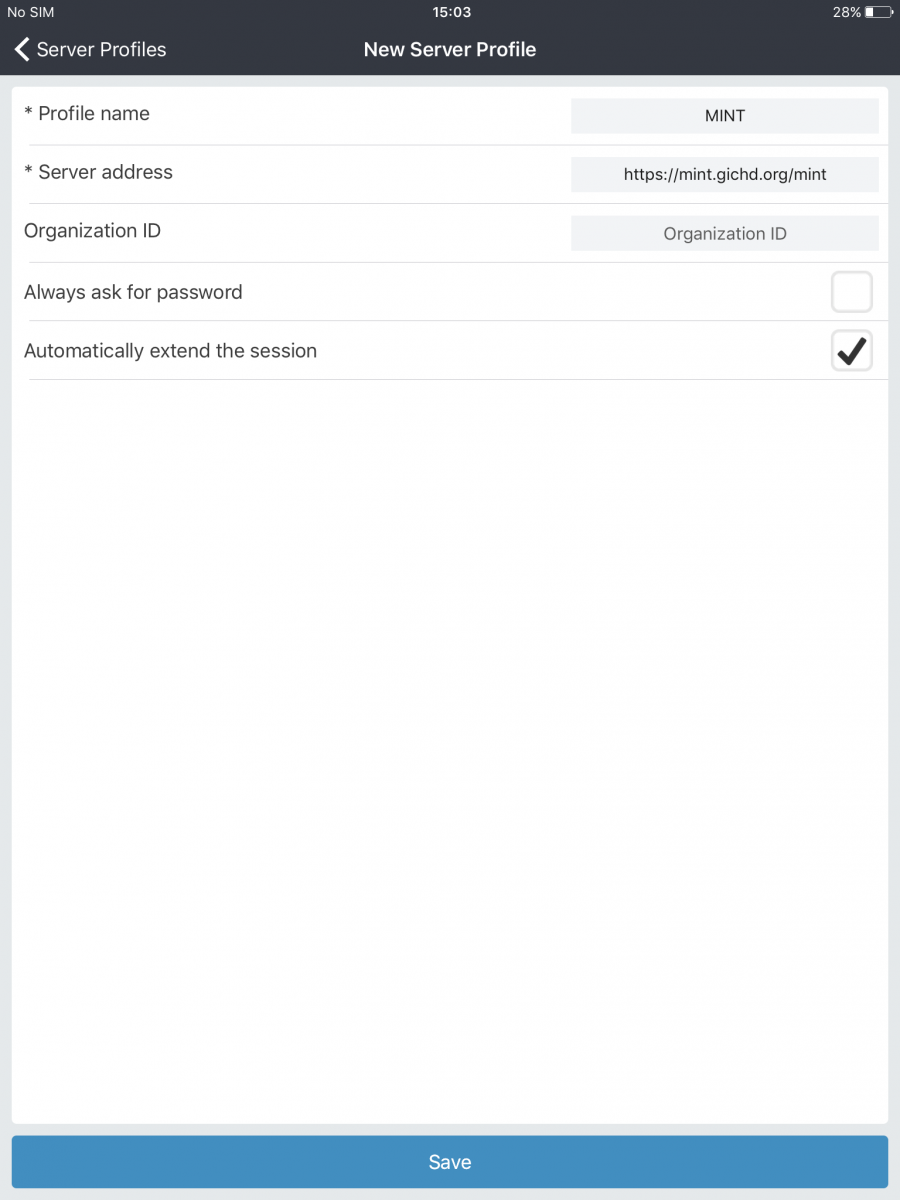The height and width of the screenshot is (1200, 900).
Task: Click the Server address row label
Action: [105, 172]
